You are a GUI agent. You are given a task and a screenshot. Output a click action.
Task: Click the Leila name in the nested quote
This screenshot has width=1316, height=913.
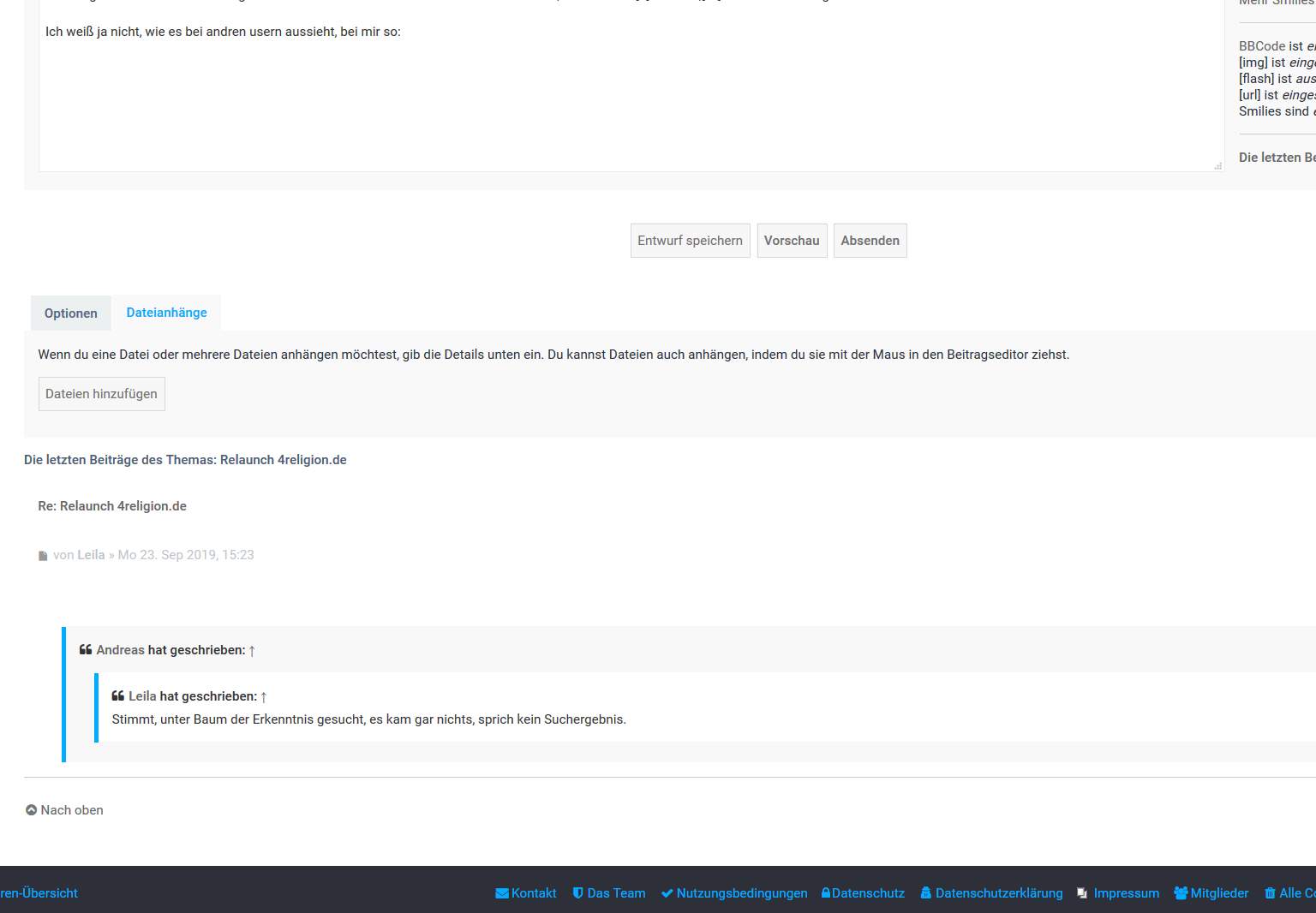click(142, 696)
